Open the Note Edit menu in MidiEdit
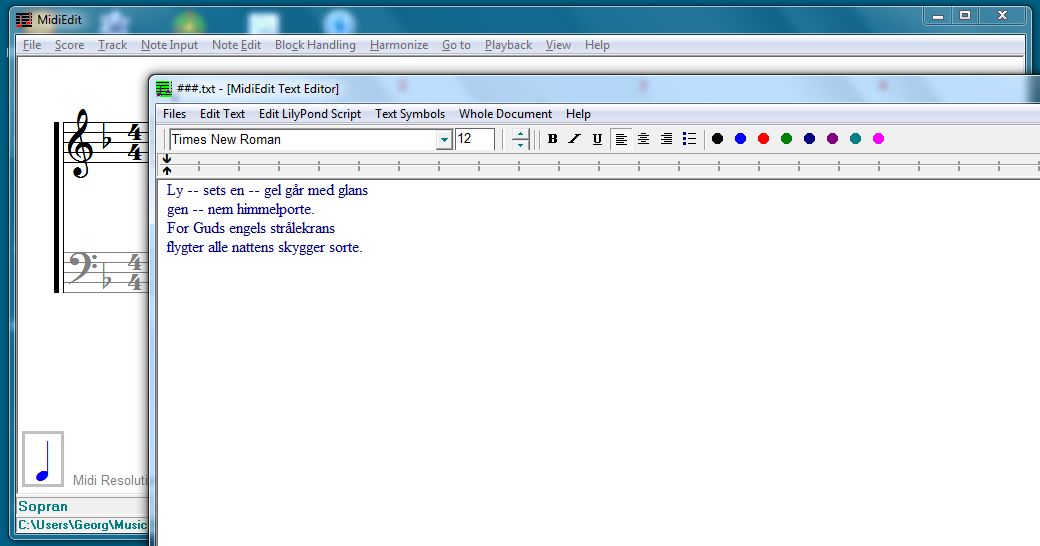 tap(236, 45)
